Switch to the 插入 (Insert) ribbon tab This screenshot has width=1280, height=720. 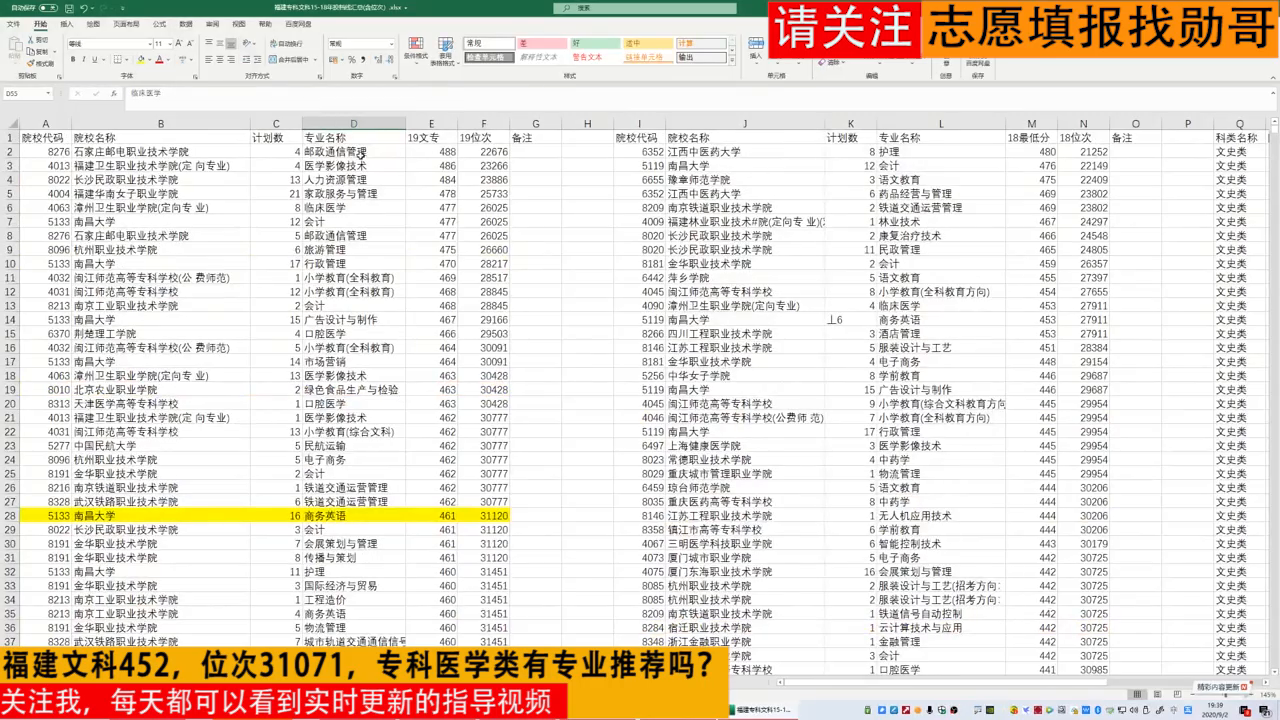(x=66, y=24)
